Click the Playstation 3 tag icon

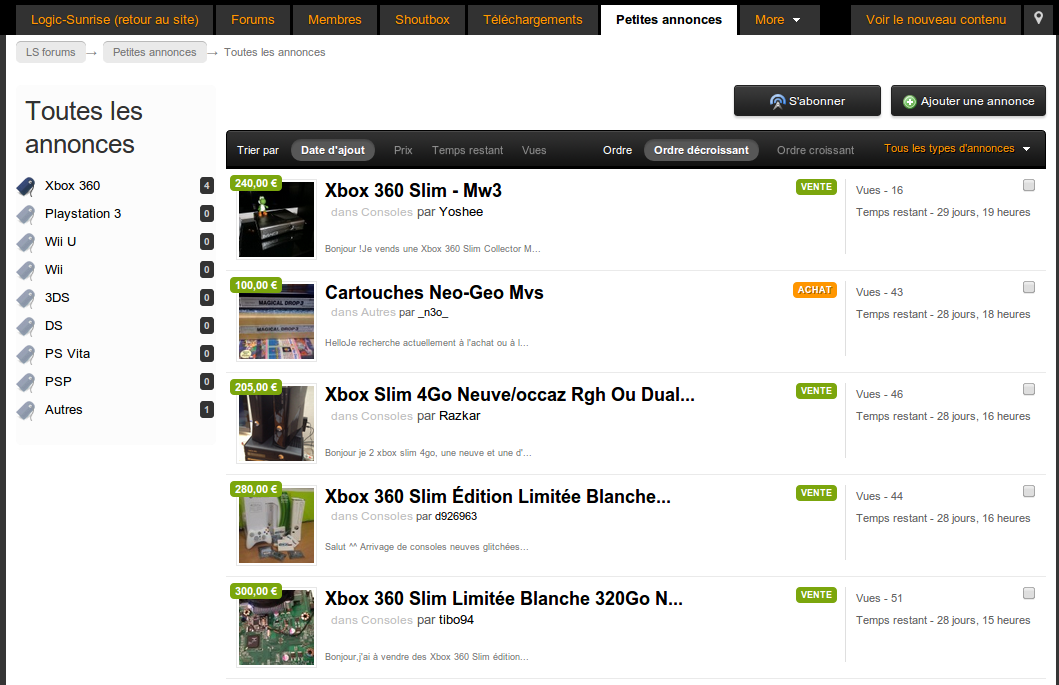(26, 214)
